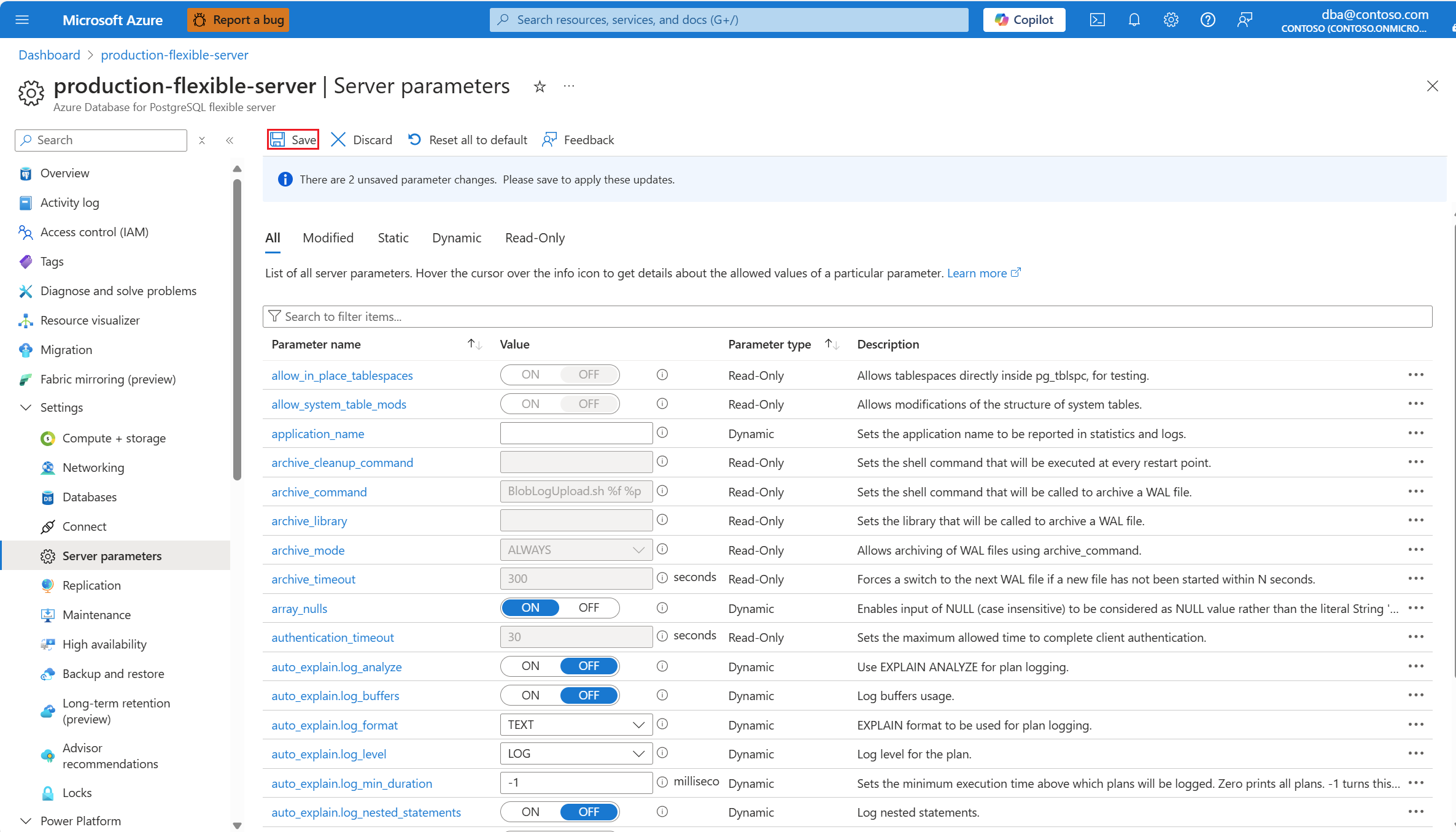Open auto_explain.log_level LOG dropdown
Screen dimensions: 1456x832
[576, 753]
